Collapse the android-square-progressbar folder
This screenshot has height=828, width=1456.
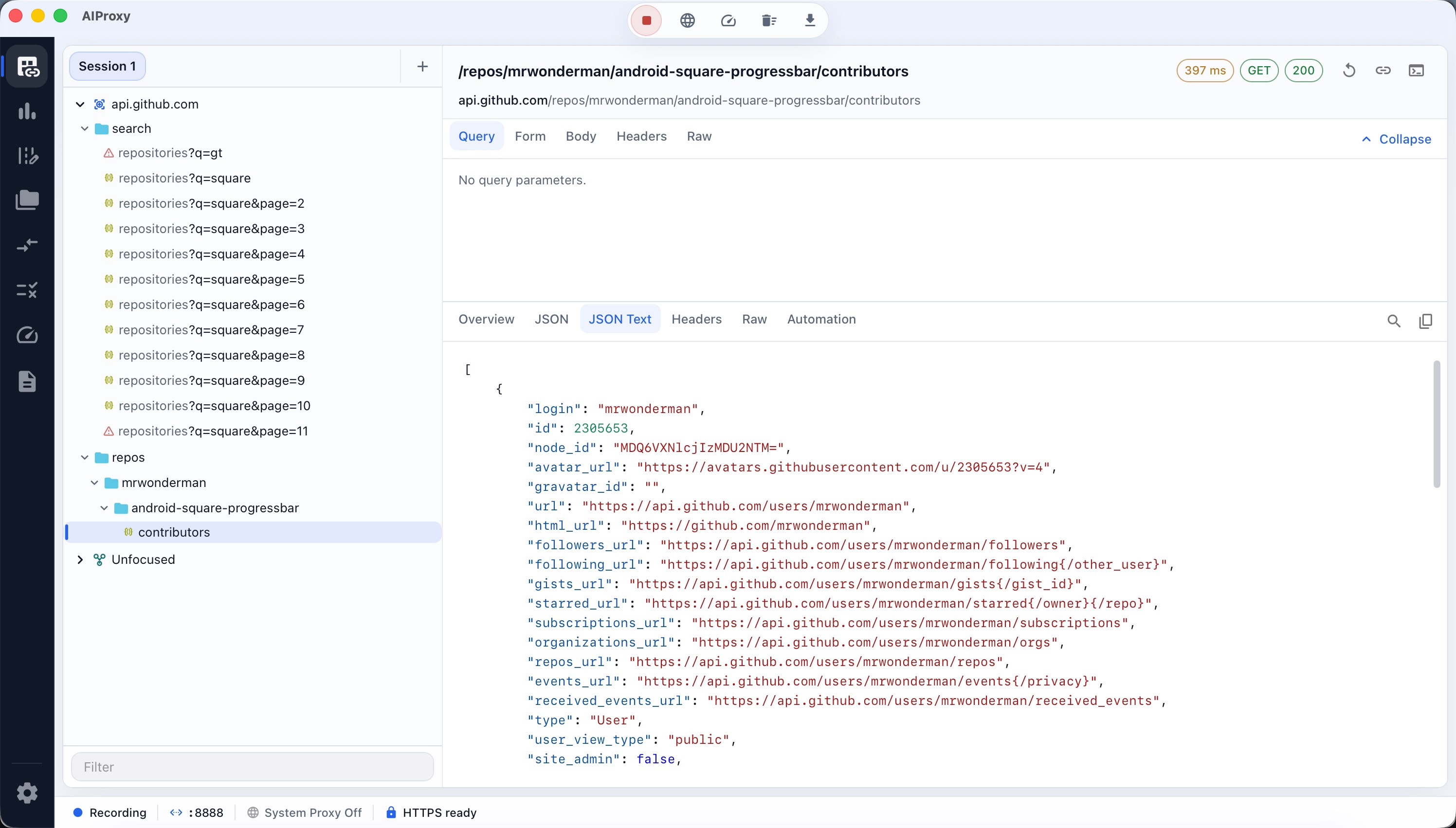(104, 508)
